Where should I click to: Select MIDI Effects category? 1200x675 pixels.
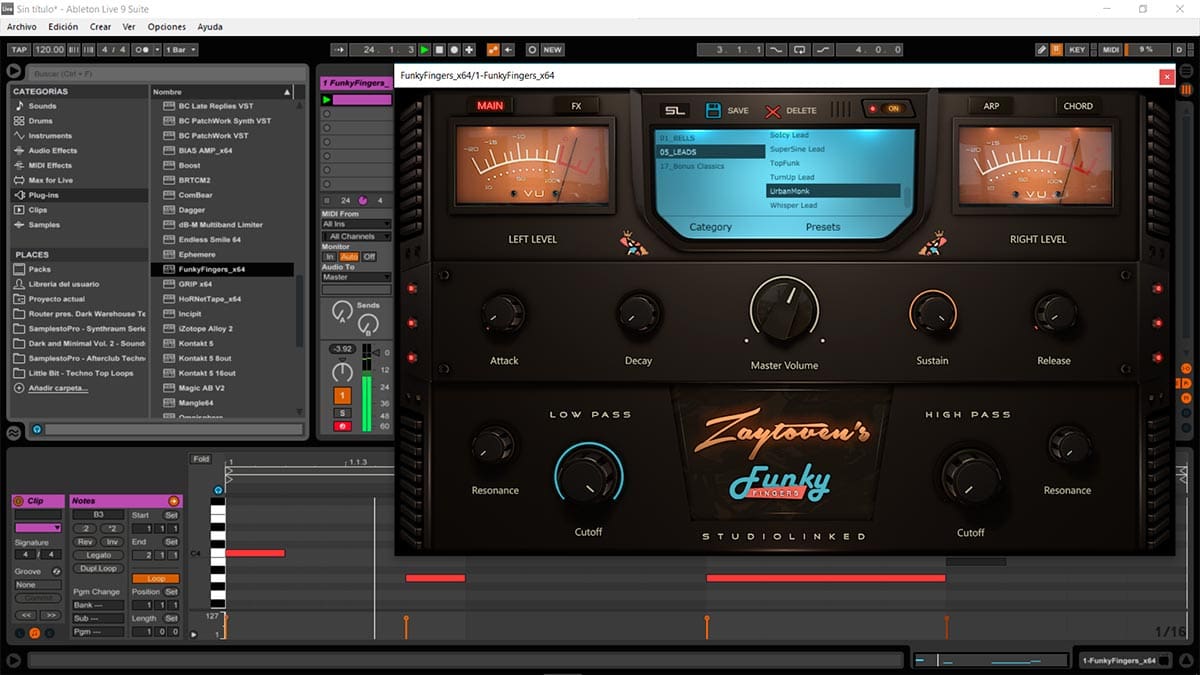click(x=50, y=165)
